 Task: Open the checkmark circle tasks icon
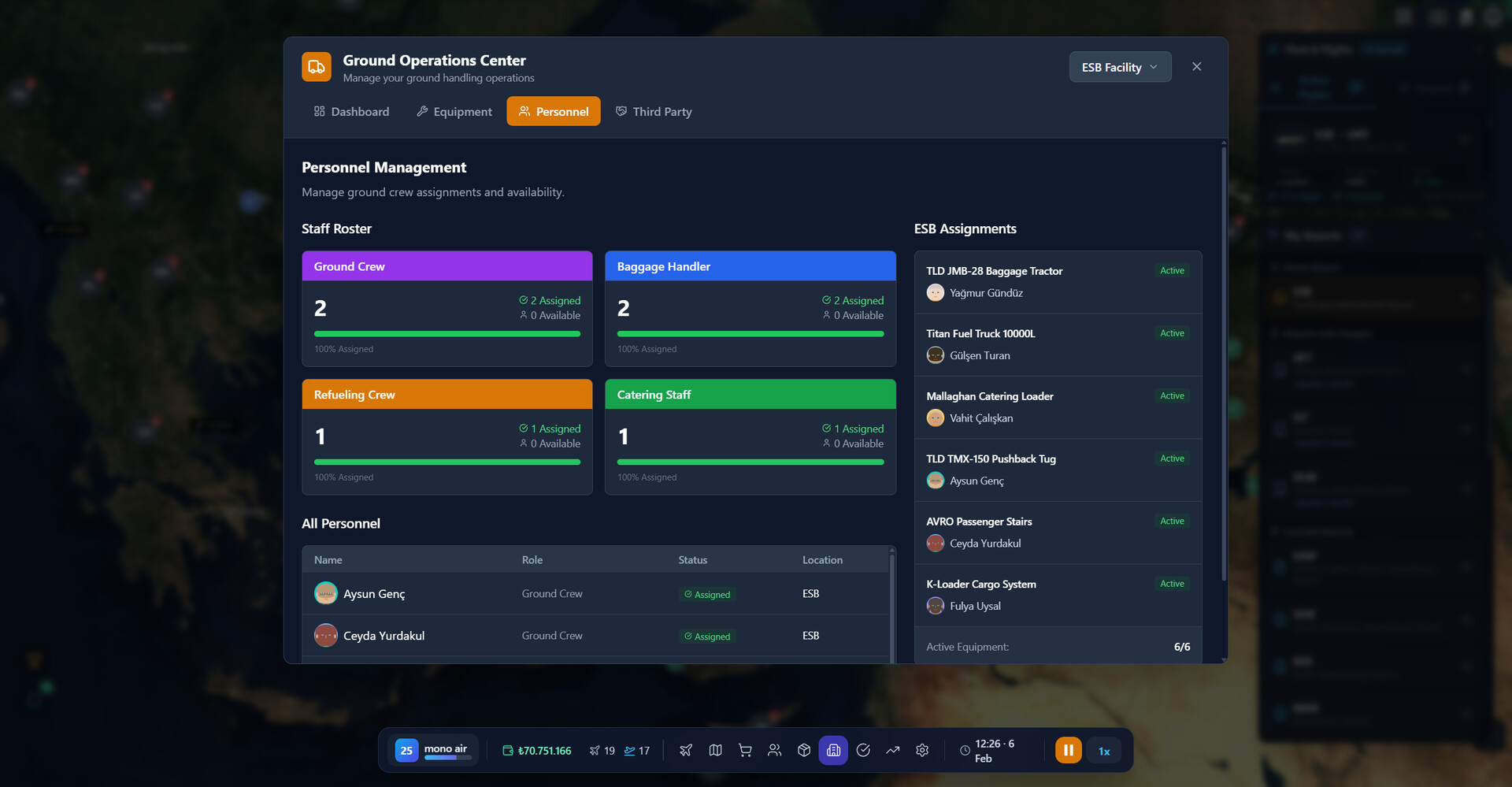pyautogui.click(x=863, y=750)
